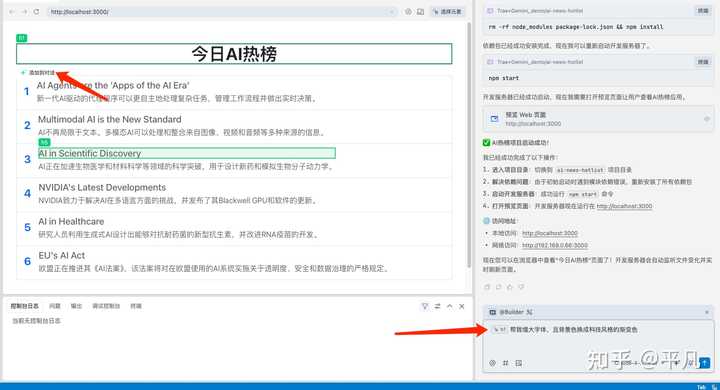Switch to 问题 tab in bottom panel

[x=55, y=306]
